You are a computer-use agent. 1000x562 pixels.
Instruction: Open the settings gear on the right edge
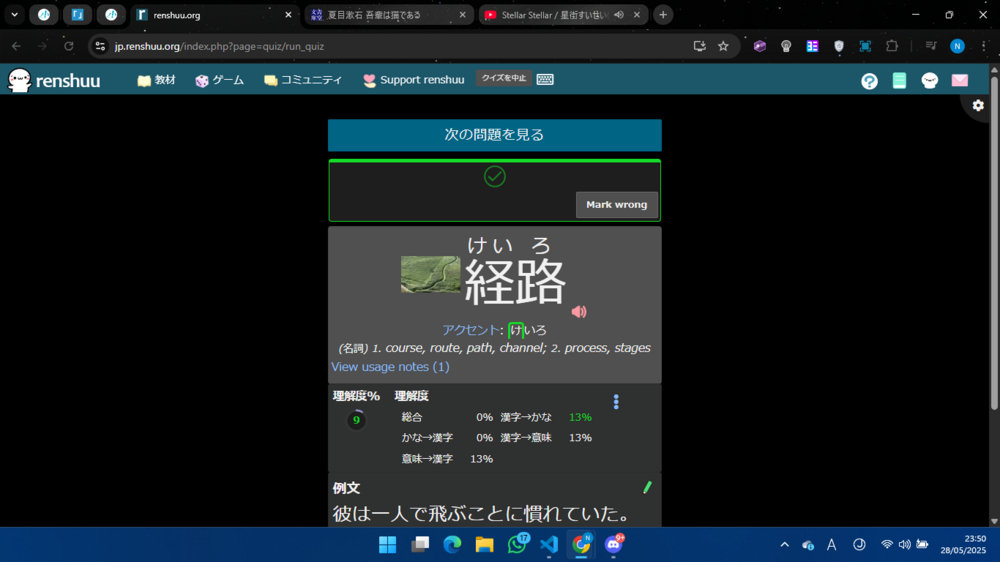click(x=978, y=105)
